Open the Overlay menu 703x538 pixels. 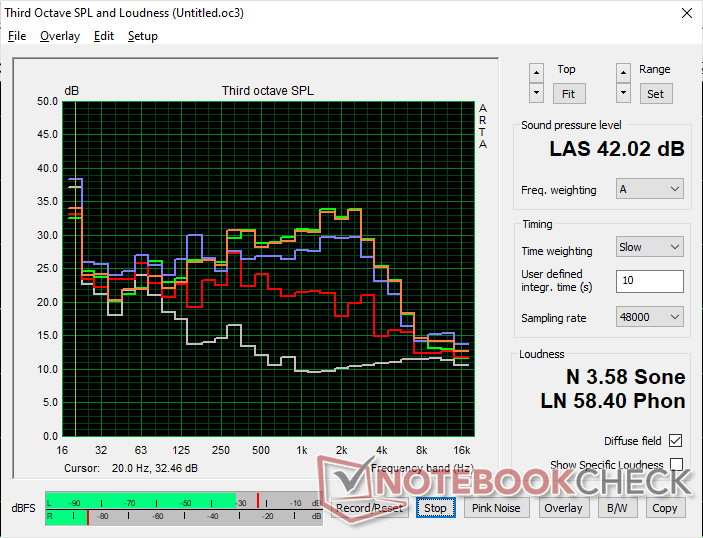pos(59,36)
